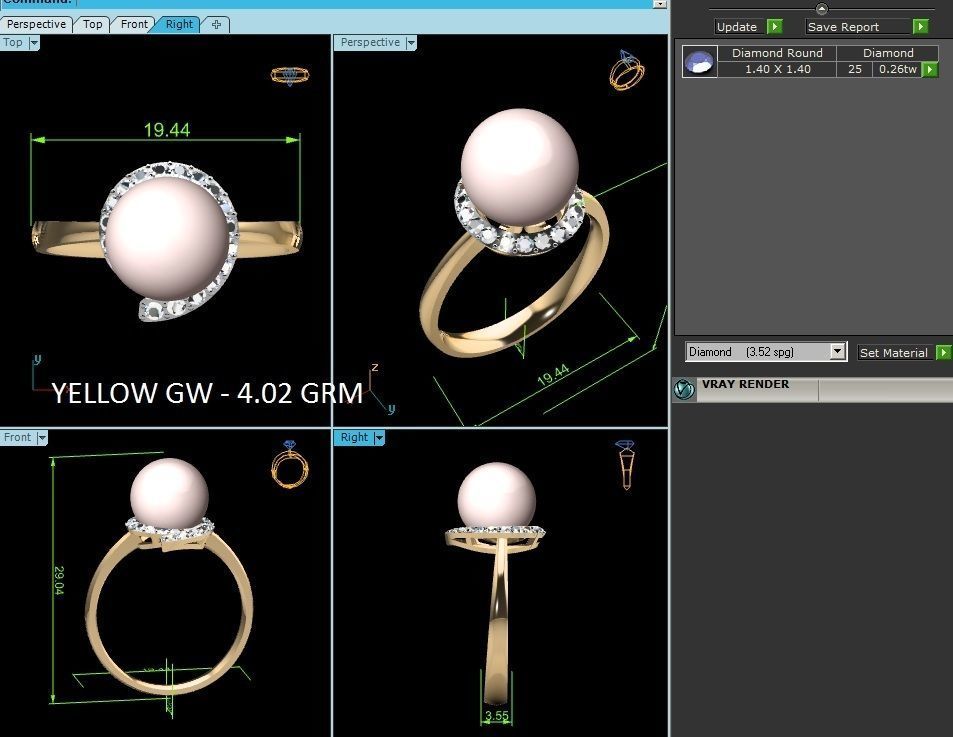953x737 pixels.
Task: Click the VRAY RENDER logo icon
Action: (x=684, y=389)
